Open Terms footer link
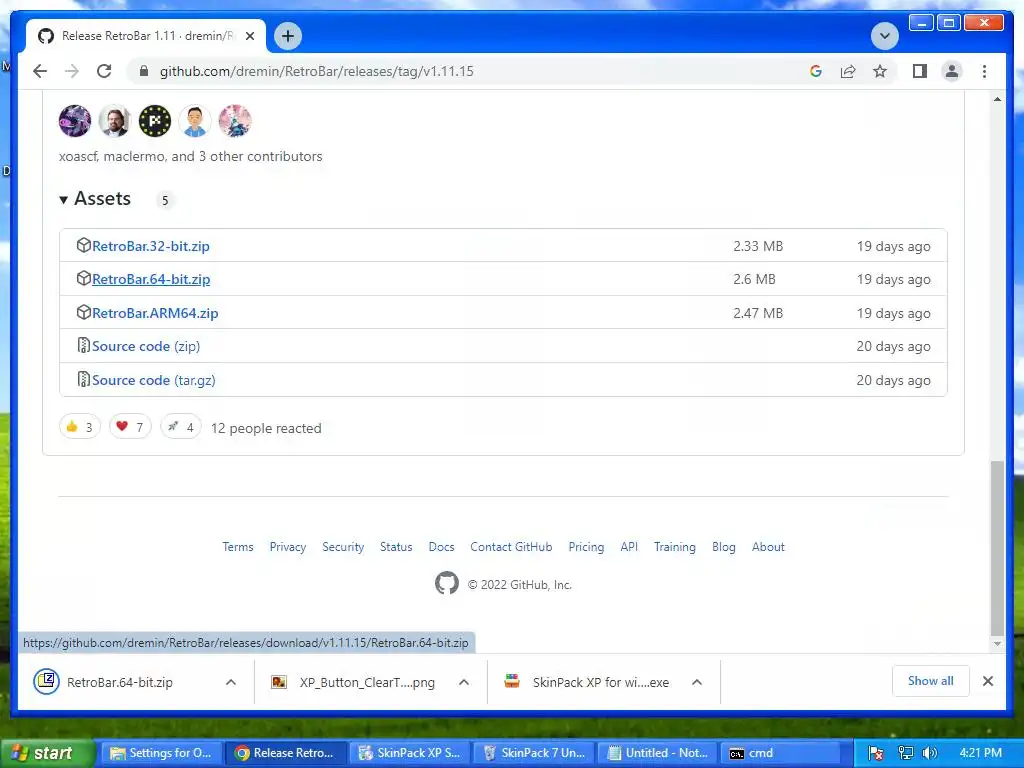 238,547
